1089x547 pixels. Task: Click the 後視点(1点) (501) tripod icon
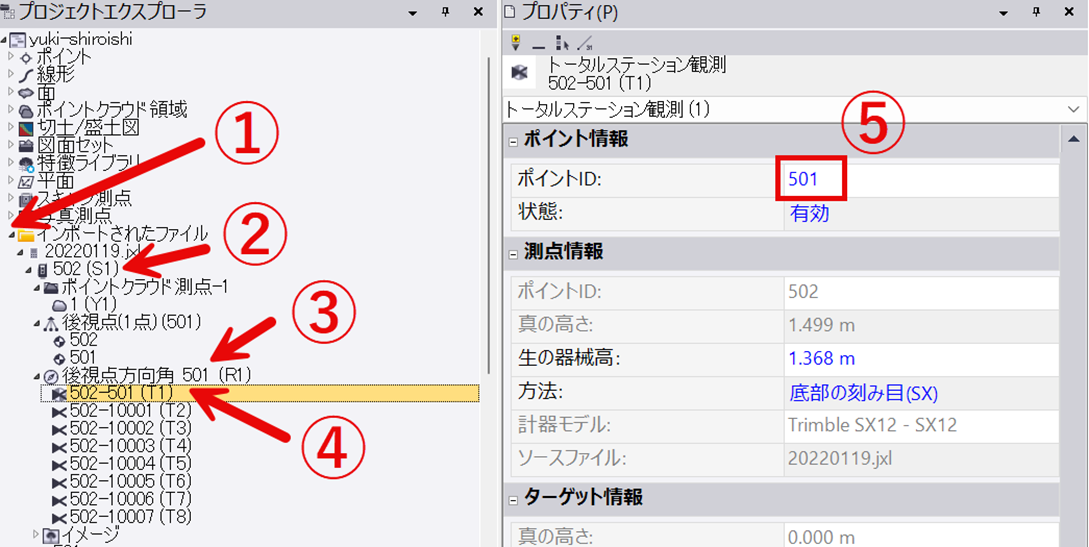click(50, 322)
